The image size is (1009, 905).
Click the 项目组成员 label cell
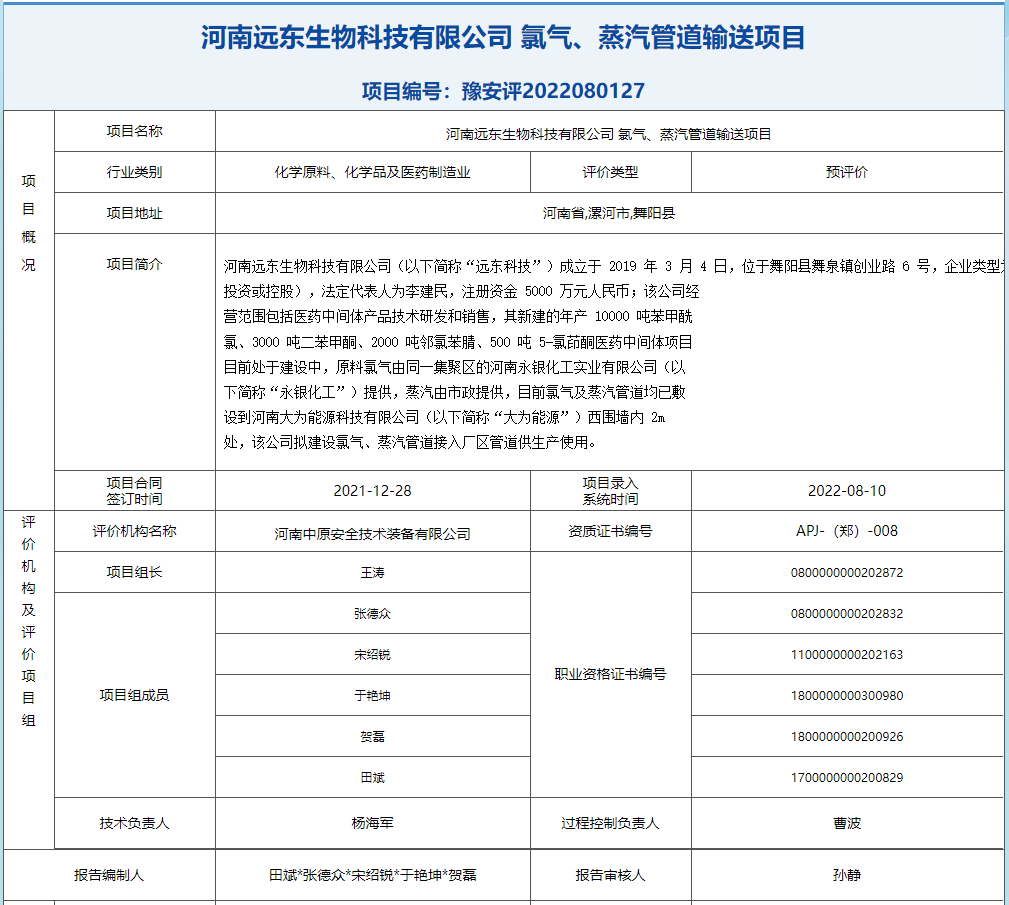[134, 695]
